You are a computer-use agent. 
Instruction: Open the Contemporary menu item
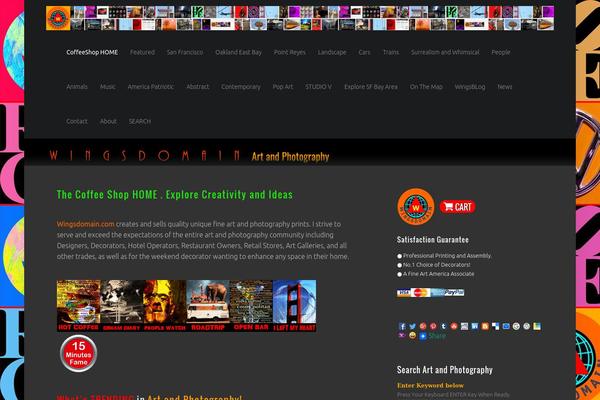click(x=241, y=87)
